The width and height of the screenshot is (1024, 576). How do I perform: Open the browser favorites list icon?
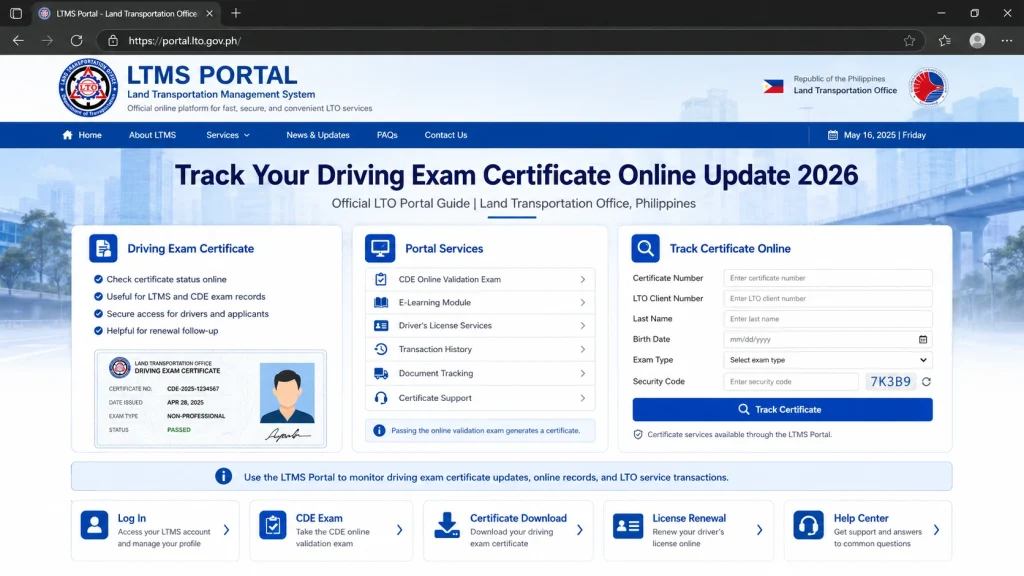(944, 40)
